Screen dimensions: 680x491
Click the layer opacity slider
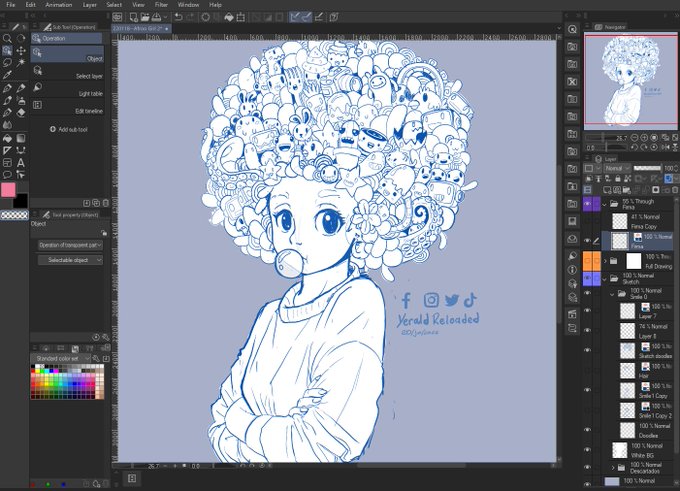(x=647, y=168)
